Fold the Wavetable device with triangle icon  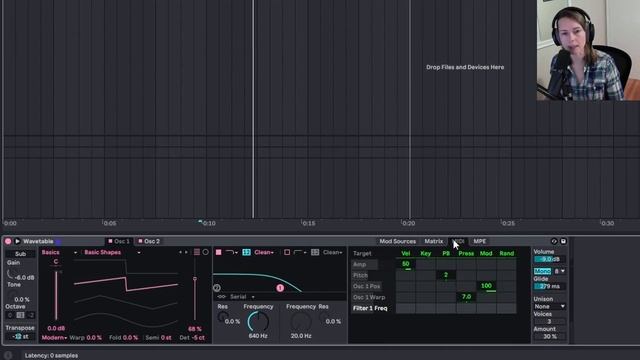[x=17, y=241]
